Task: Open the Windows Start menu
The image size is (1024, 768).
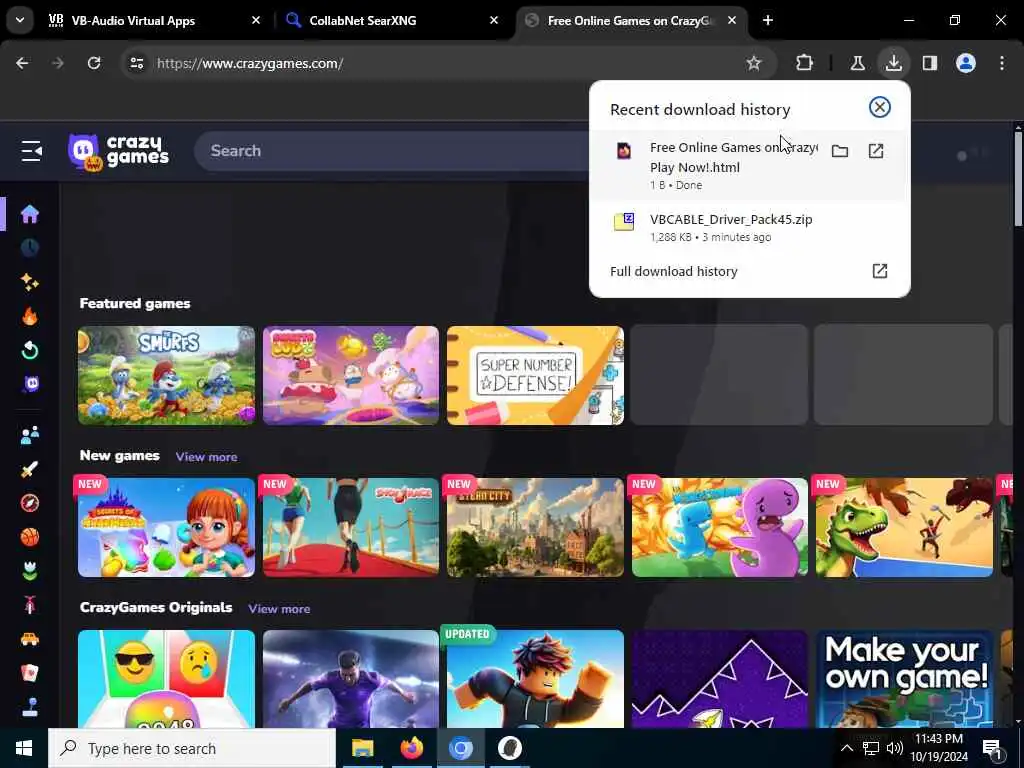Action: pyautogui.click(x=24, y=748)
